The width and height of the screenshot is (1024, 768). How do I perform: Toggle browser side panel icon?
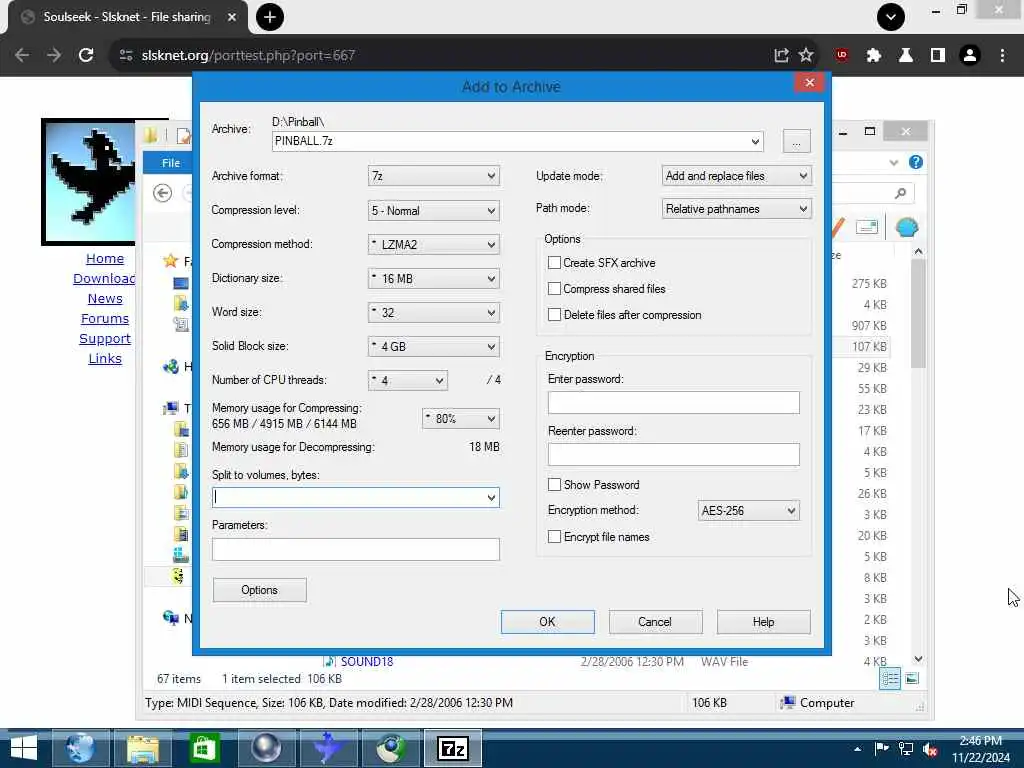[938, 56]
